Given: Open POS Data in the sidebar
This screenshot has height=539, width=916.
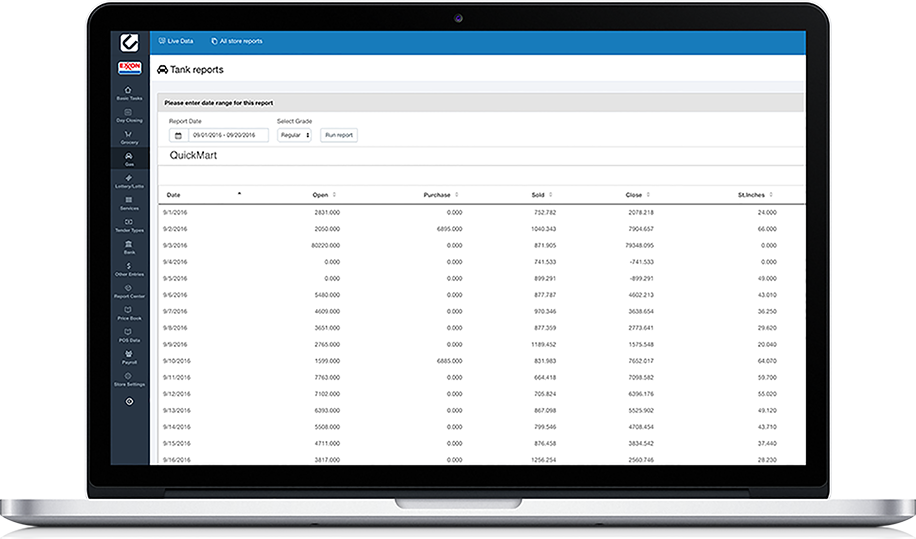Looking at the screenshot, I should (129, 335).
